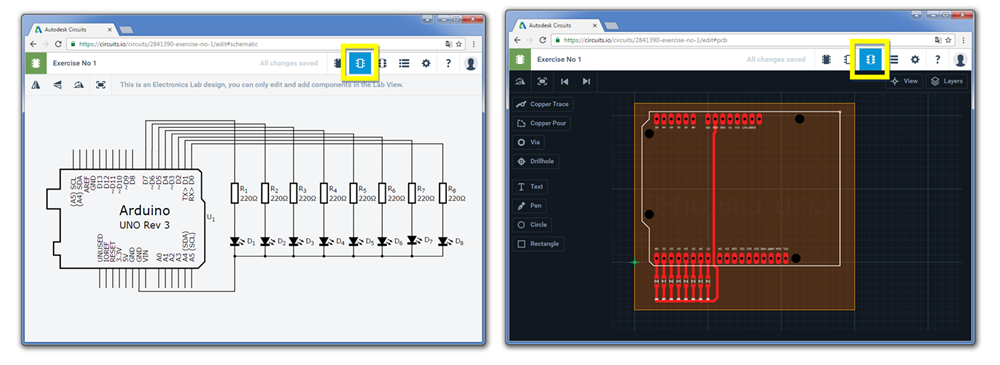This screenshot has height=365, width=1000.
Task: Open Chrome menu dots in right browser
Action: click(963, 40)
